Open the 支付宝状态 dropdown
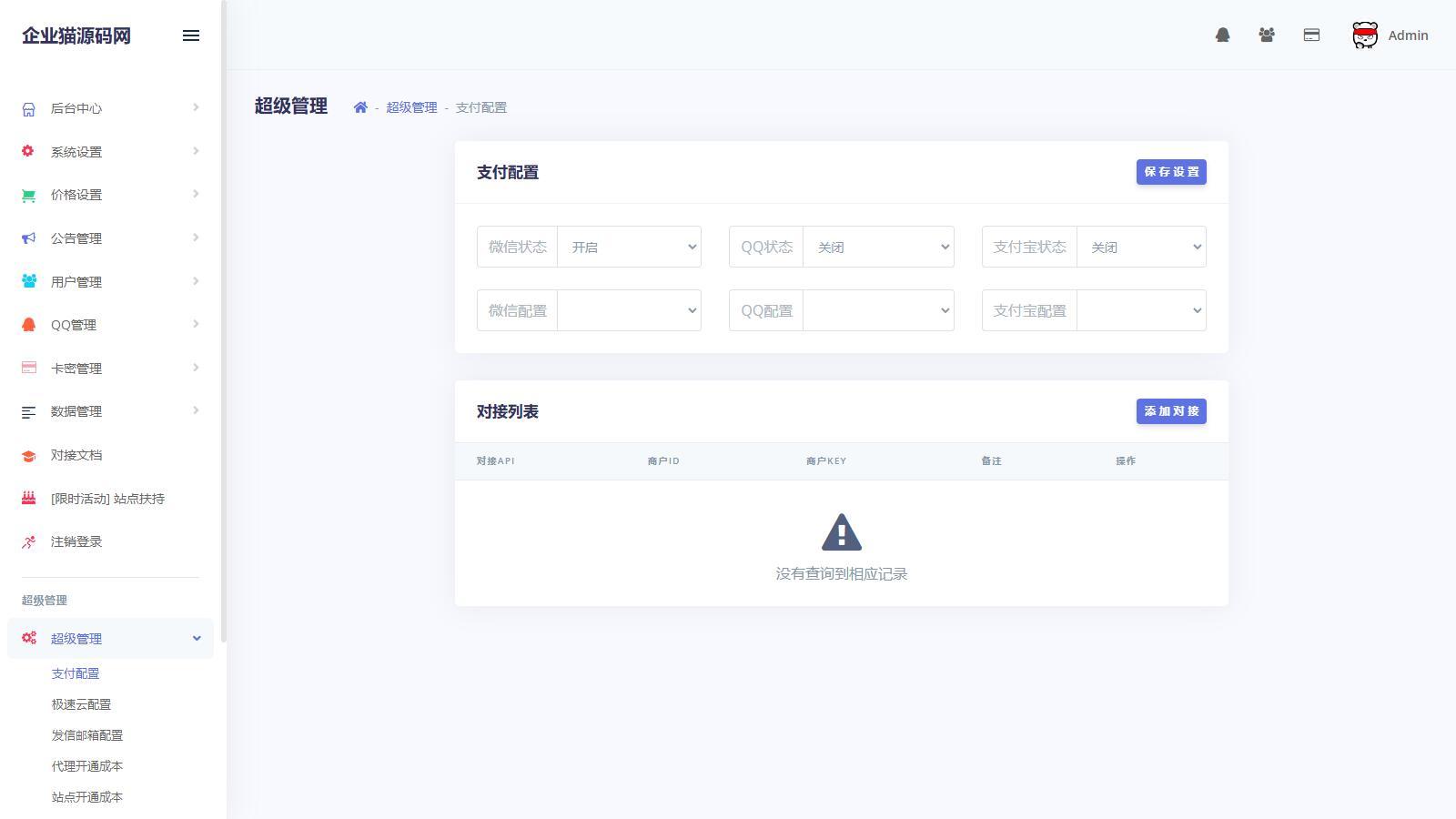The height and width of the screenshot is (819, 1456). tap(1141, 247)
